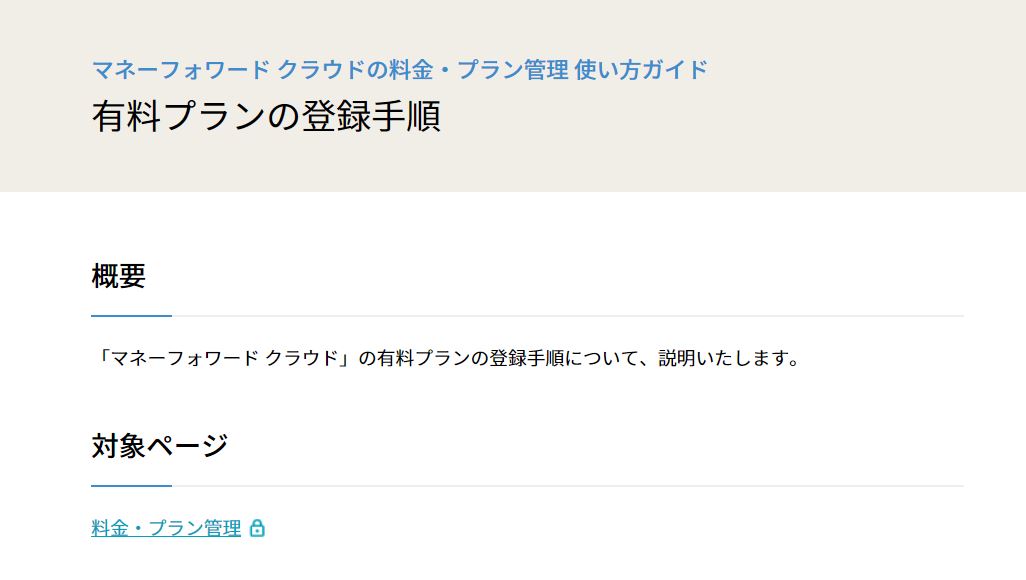Click the gray divider line under 概要
The image size is (1026, 580).
(x=568, y=316)
